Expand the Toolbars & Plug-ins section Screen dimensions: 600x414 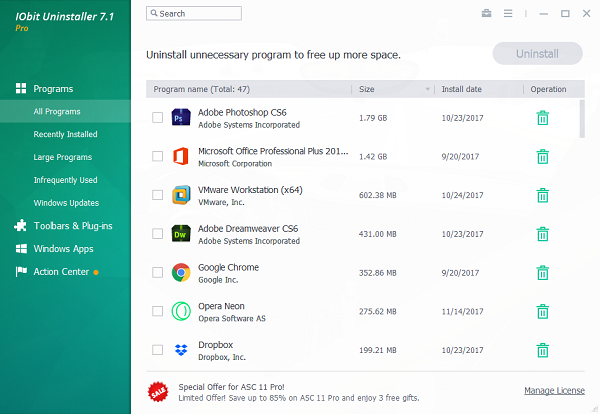coord(72,225)
